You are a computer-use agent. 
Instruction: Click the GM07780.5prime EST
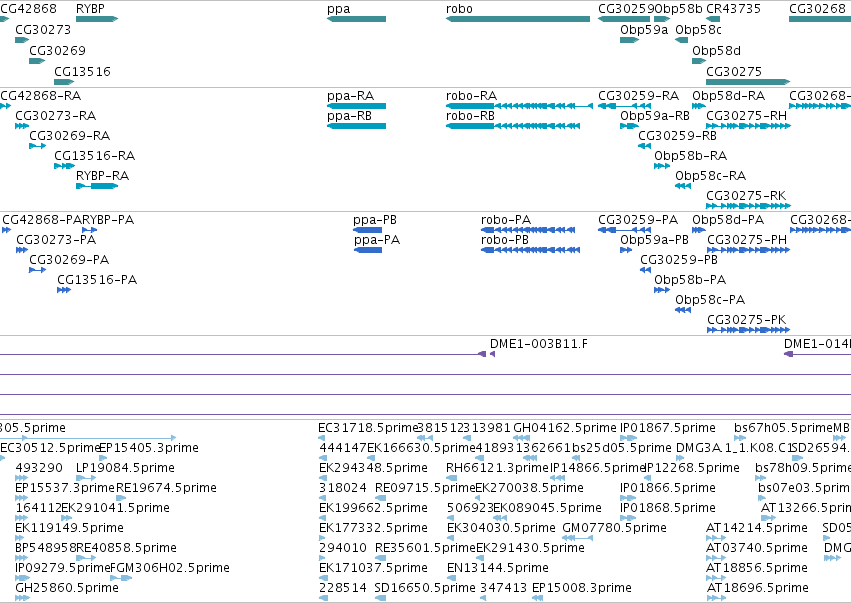[x=578, y=538]
